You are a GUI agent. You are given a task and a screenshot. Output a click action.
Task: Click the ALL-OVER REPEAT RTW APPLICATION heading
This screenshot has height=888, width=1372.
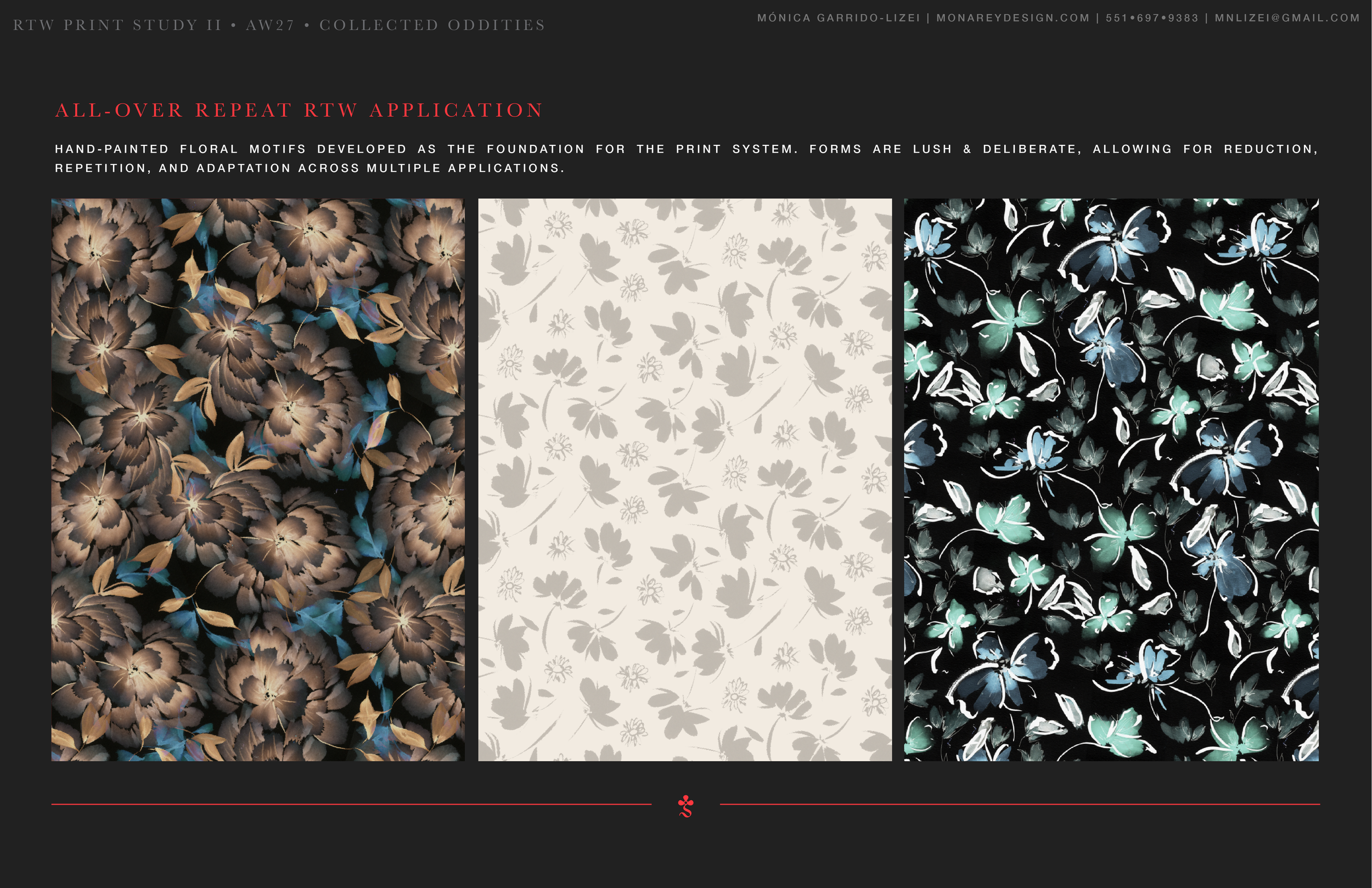point(299,110)
